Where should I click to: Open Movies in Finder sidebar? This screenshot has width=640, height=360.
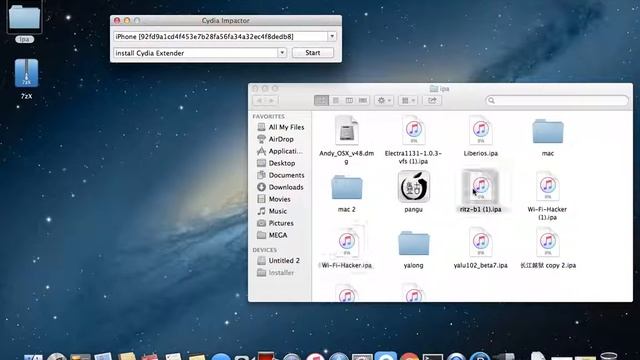tap(274, 199)
